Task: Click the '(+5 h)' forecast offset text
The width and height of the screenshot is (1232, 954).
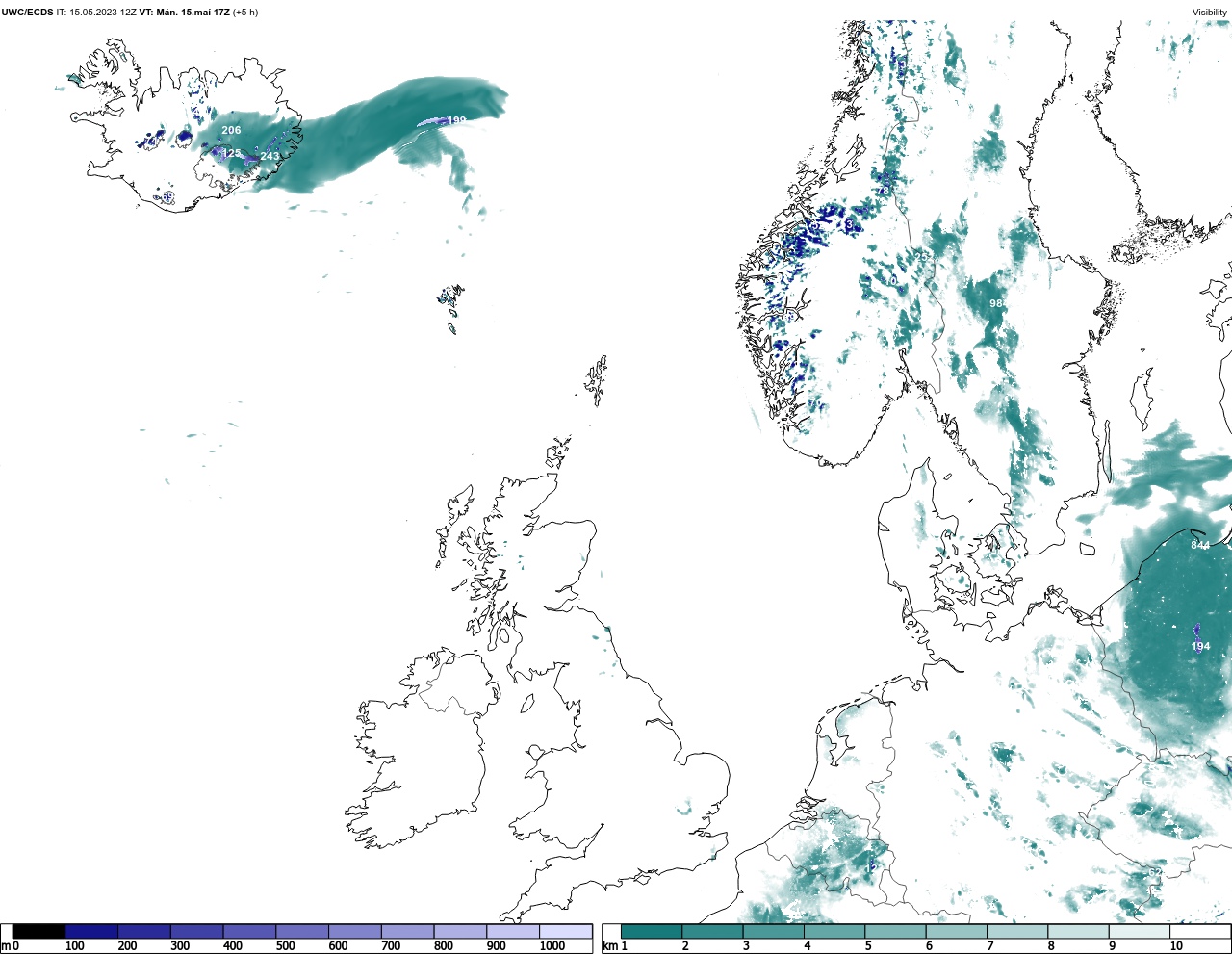Action: [x=245, y=13]
